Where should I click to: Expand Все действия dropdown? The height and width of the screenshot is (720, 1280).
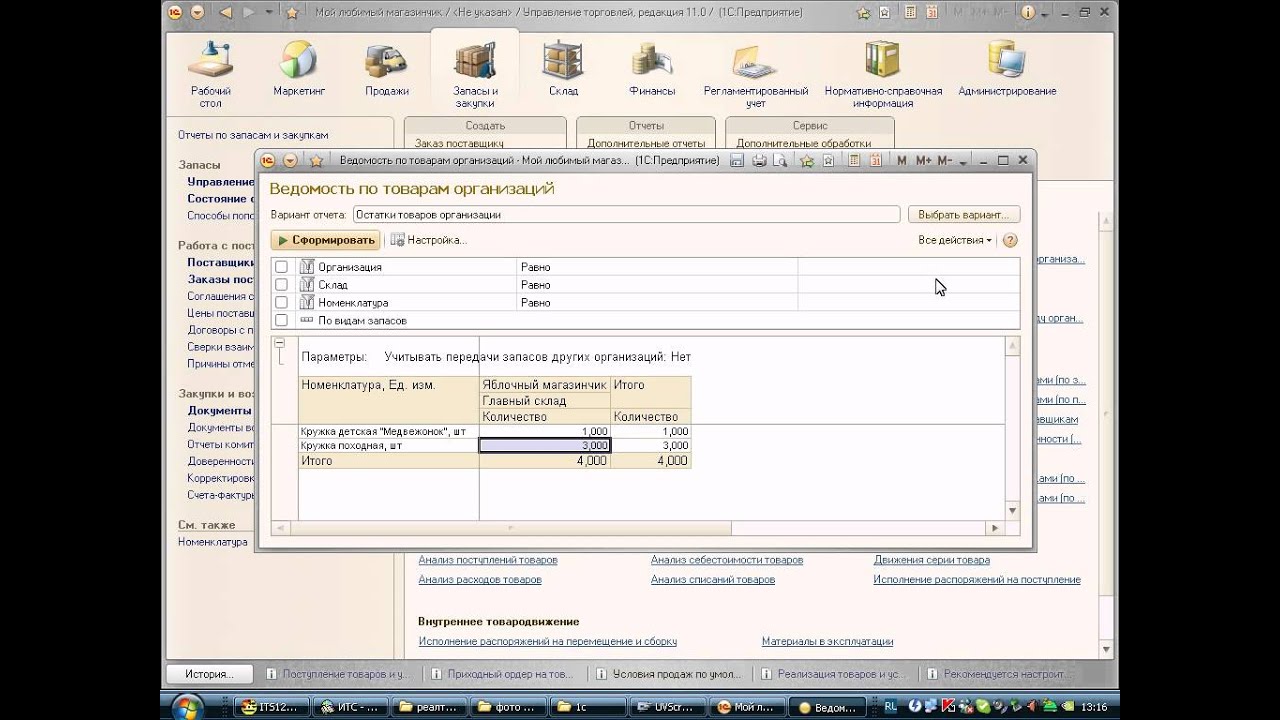(955, 240)
